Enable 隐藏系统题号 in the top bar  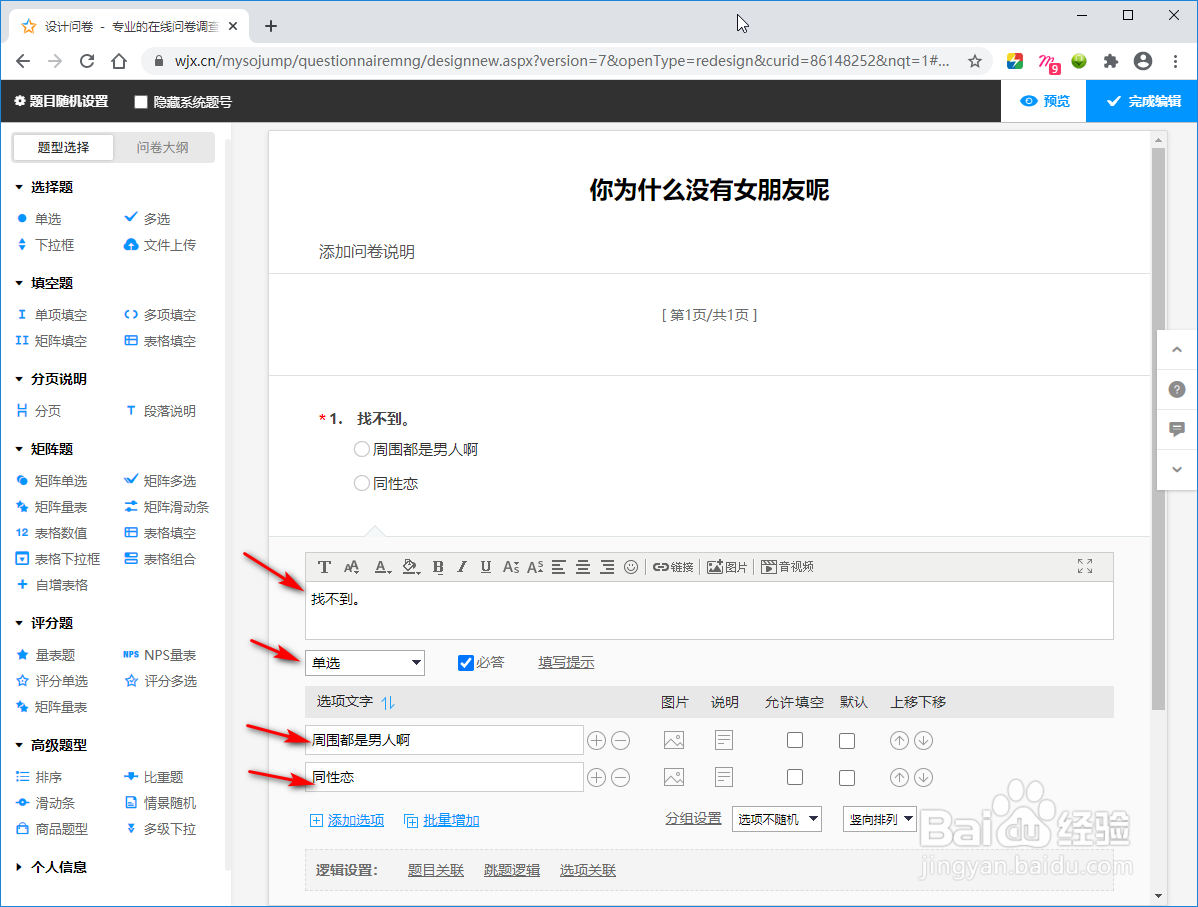[x=140, y=101]
